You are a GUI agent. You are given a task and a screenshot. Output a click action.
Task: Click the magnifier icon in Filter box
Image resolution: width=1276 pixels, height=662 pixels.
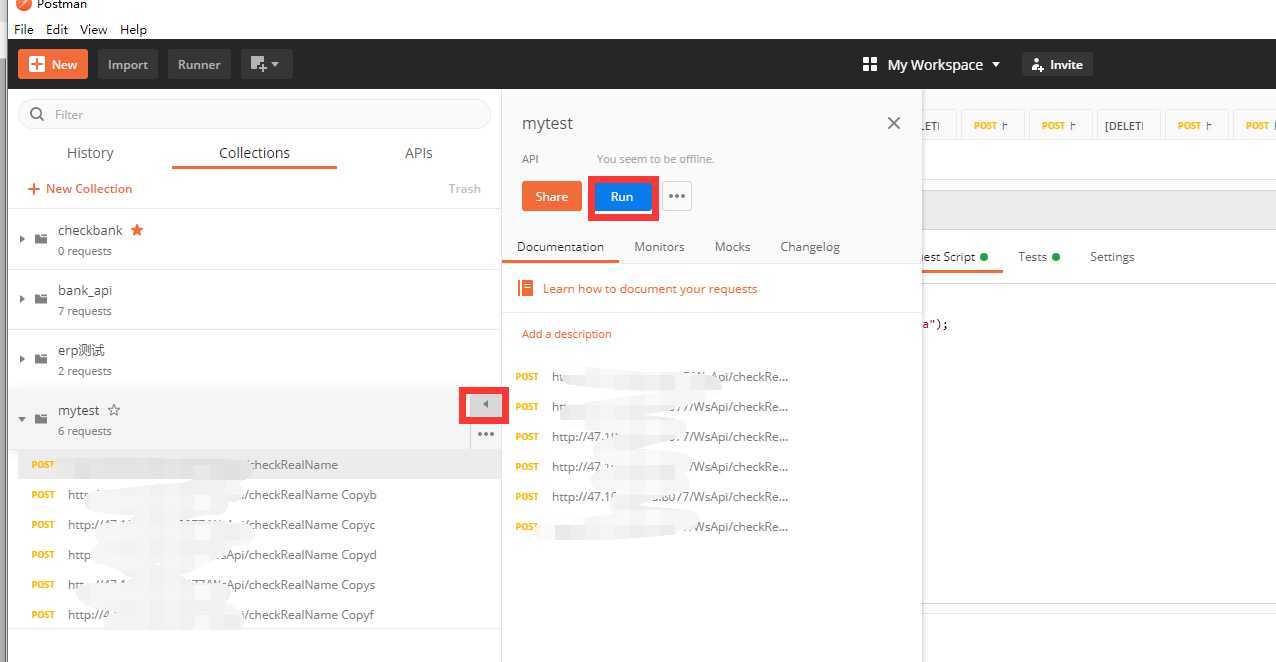[37, 114]
